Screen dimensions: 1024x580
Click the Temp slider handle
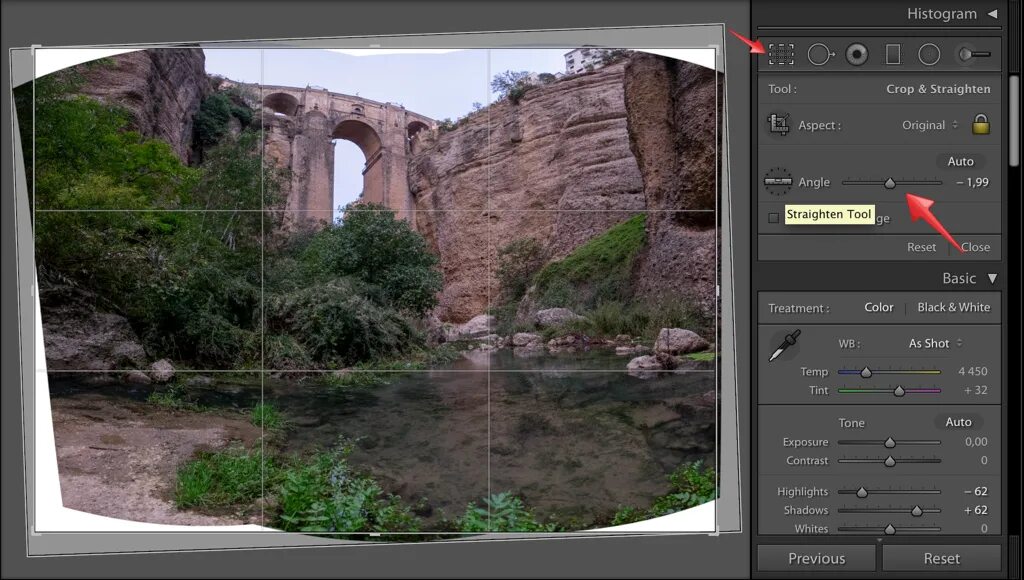(x=866, y=372)
